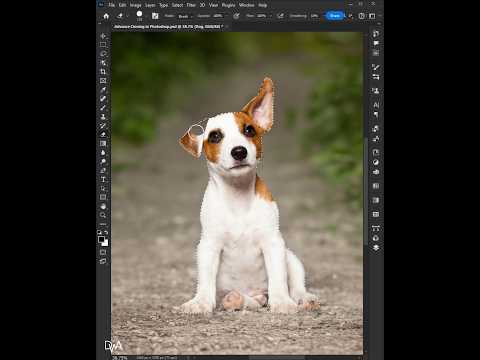Select the Move tool
The height and width of the screenshot is (360, 480).
pyautogui.click(x=103, y=36)
